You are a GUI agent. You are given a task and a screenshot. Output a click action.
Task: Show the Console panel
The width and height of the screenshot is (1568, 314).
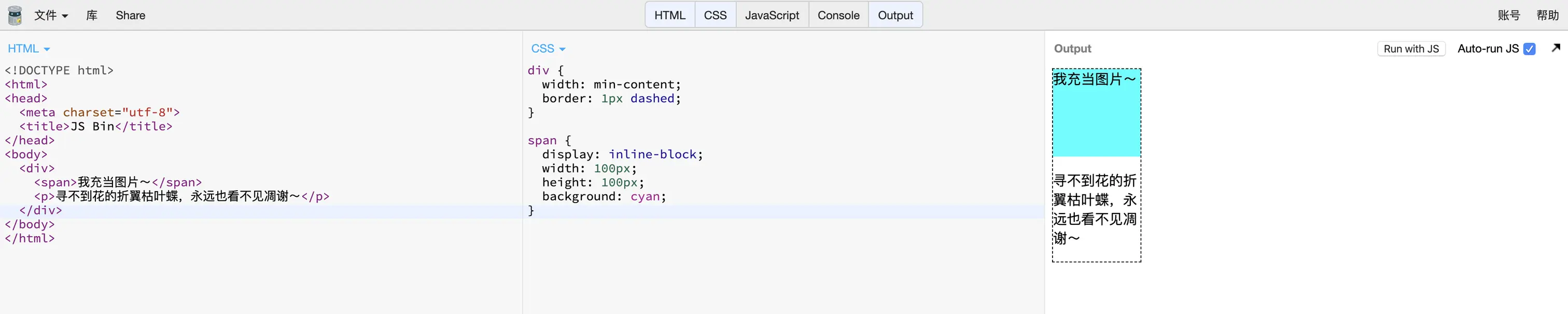(x=837, y=15)
